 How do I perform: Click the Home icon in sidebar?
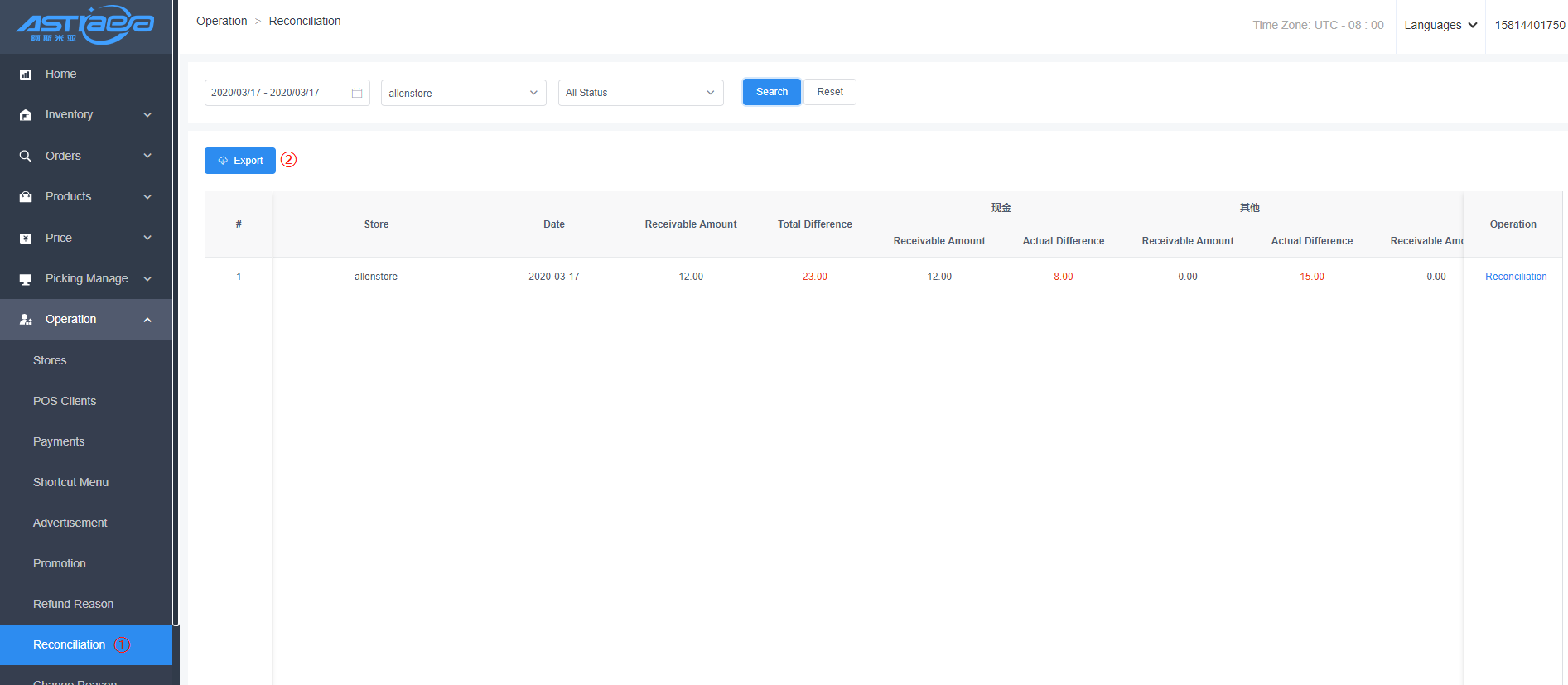coord(26,75)
